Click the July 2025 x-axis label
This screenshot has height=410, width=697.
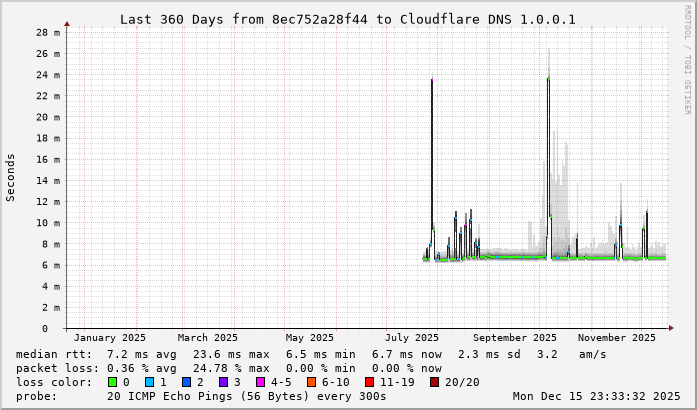[x=412, y=338]
